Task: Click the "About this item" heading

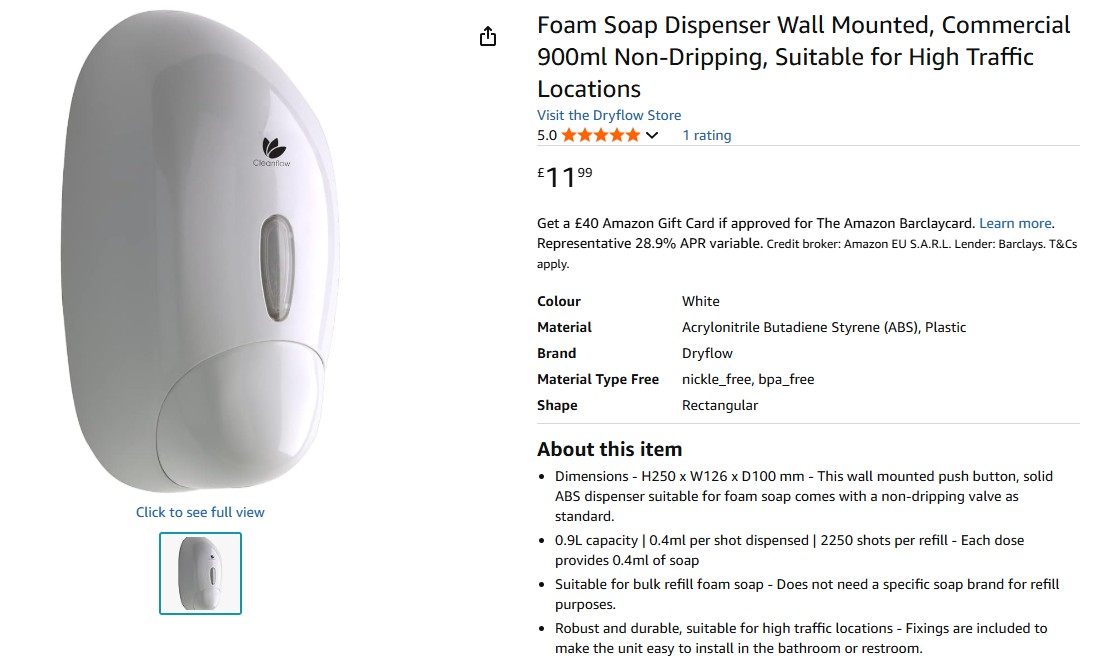Action: pos(609,449)
